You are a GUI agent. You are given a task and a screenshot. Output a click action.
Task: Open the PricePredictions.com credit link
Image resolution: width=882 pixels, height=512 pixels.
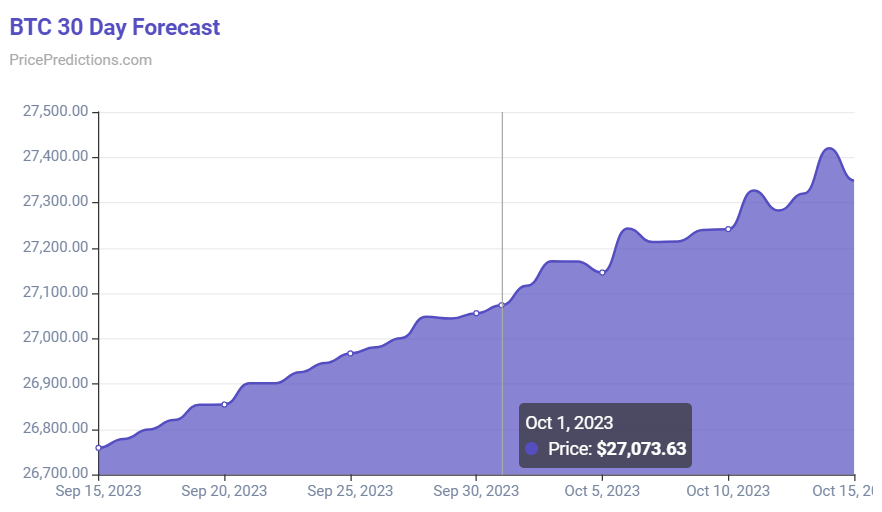80,60
